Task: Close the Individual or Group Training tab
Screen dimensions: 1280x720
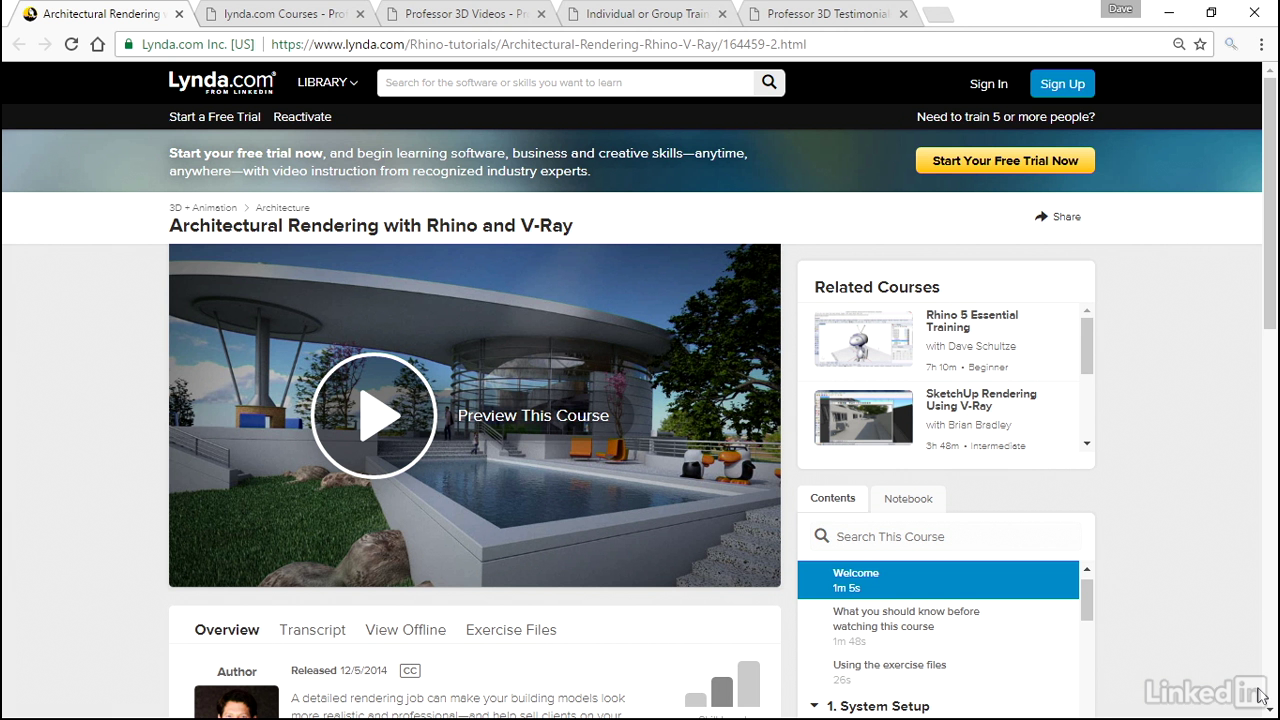Action: click(722, 14)
